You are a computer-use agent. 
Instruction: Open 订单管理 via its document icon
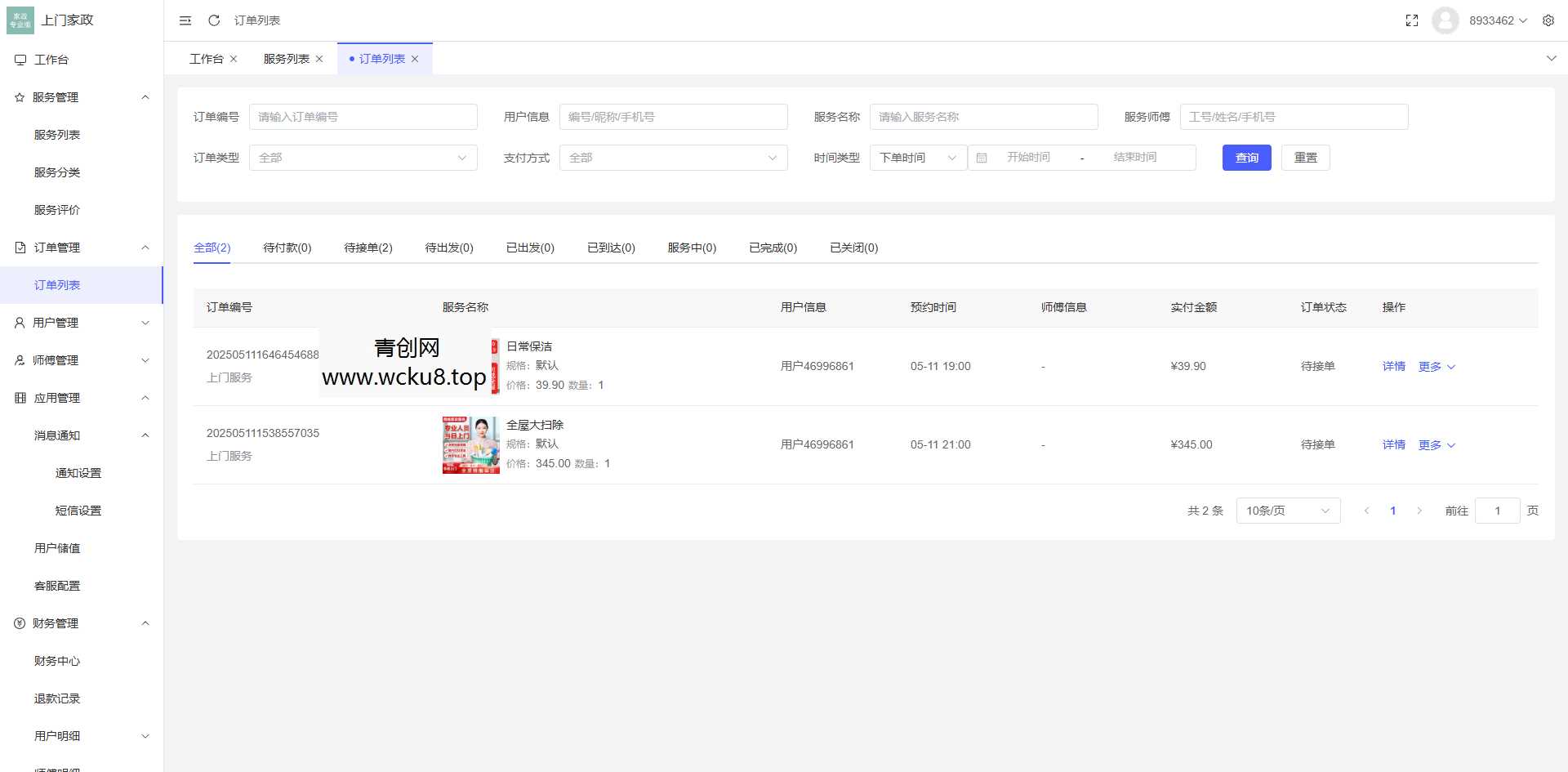click(19, 247)
